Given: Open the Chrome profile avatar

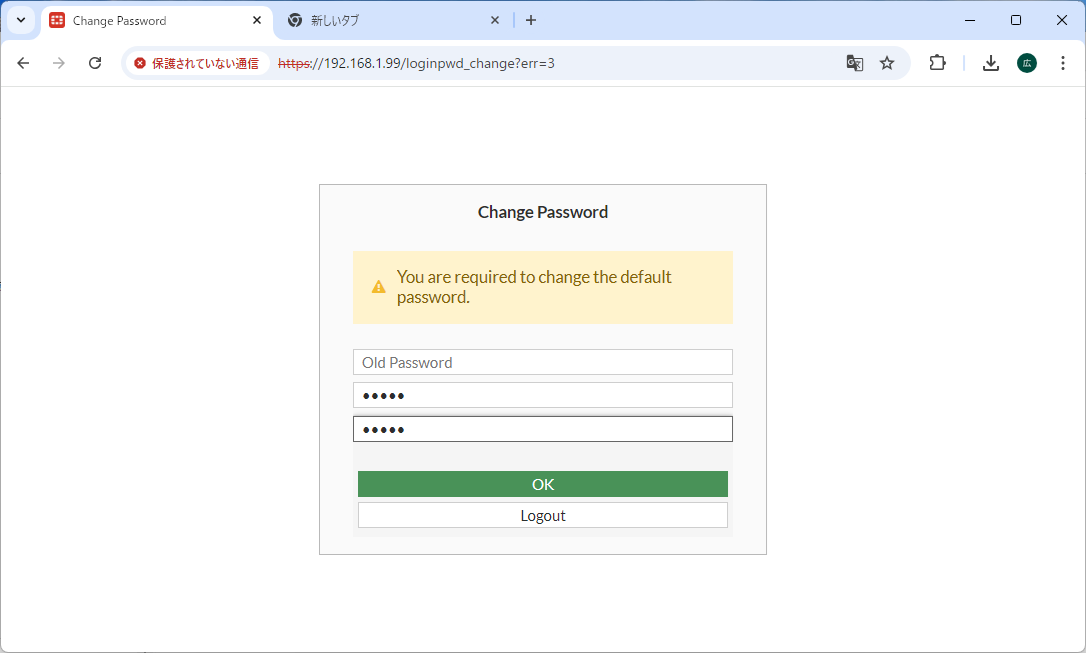Looking at the screenshot, I should (1027, 64).
